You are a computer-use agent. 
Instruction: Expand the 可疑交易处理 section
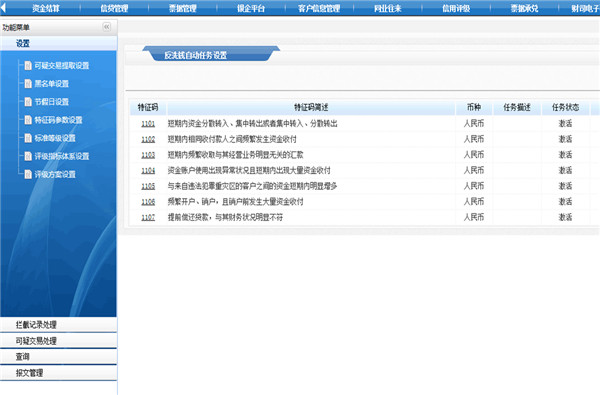59,341
